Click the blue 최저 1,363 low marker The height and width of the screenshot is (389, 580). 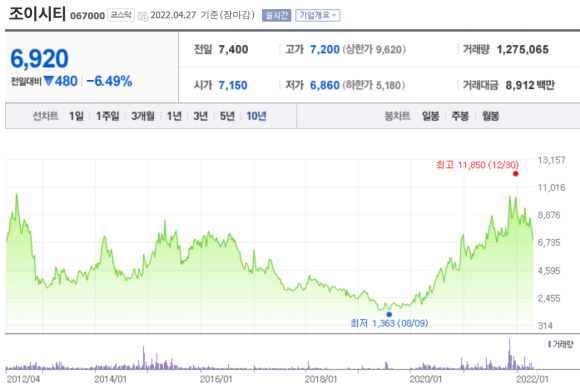(389, 314)
